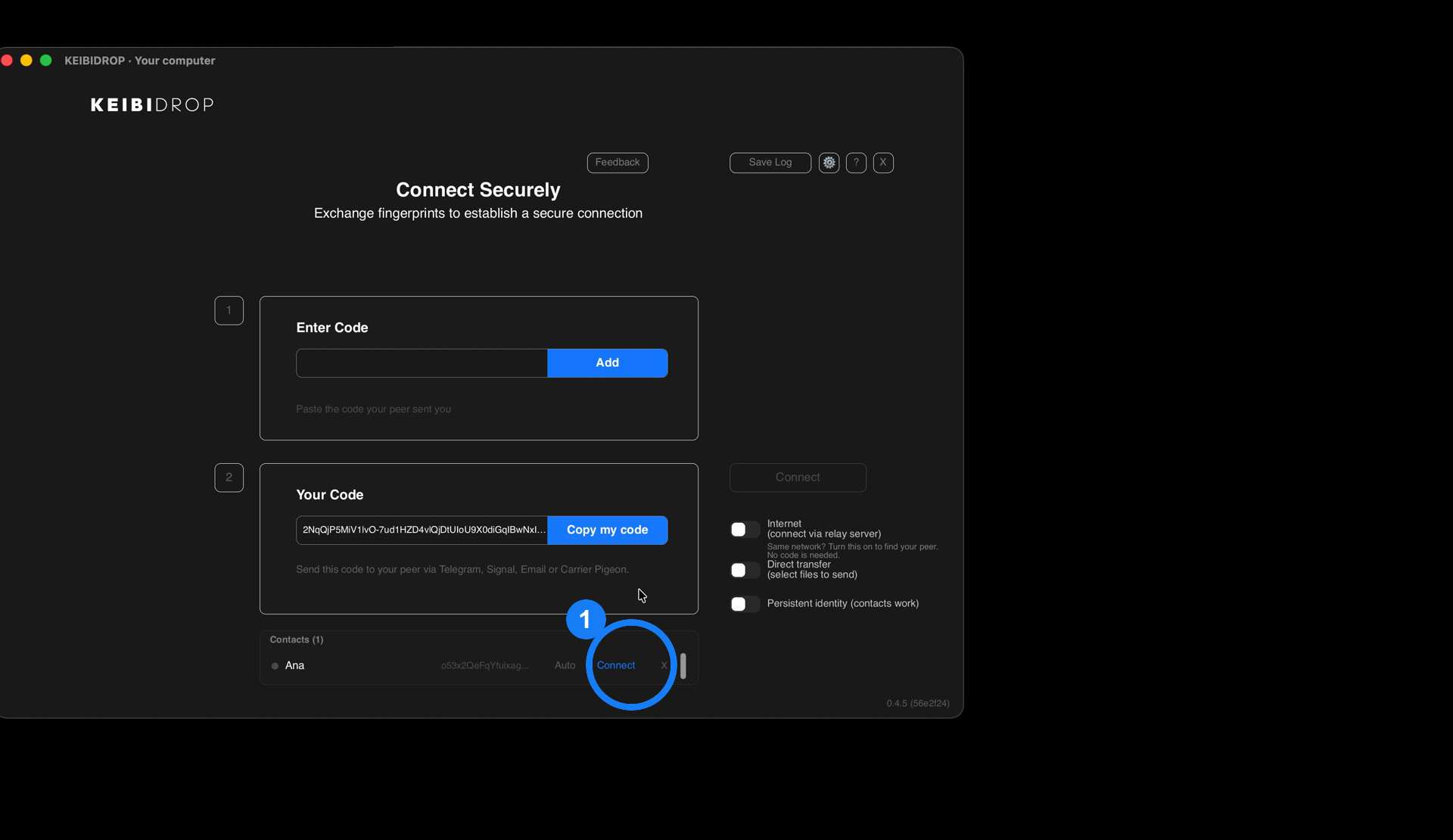Remove contact Ana with its X
This screenshot has width=1453, height=840.
click(x=664, y=666)
